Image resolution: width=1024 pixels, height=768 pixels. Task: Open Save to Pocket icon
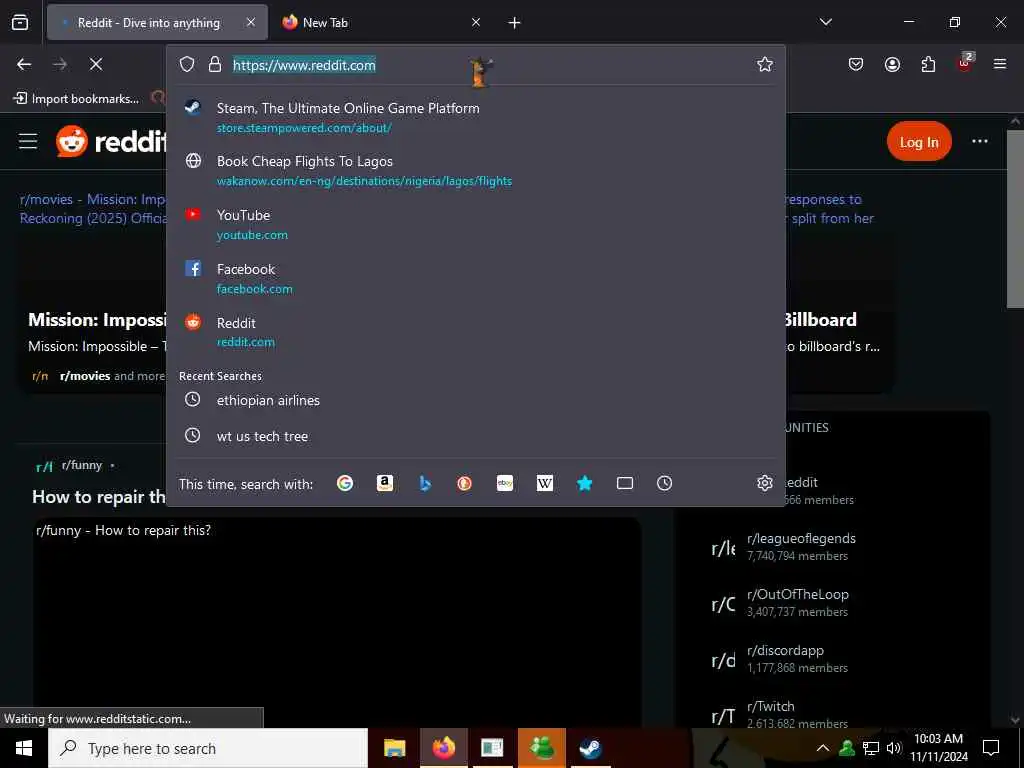pos(856,64)
